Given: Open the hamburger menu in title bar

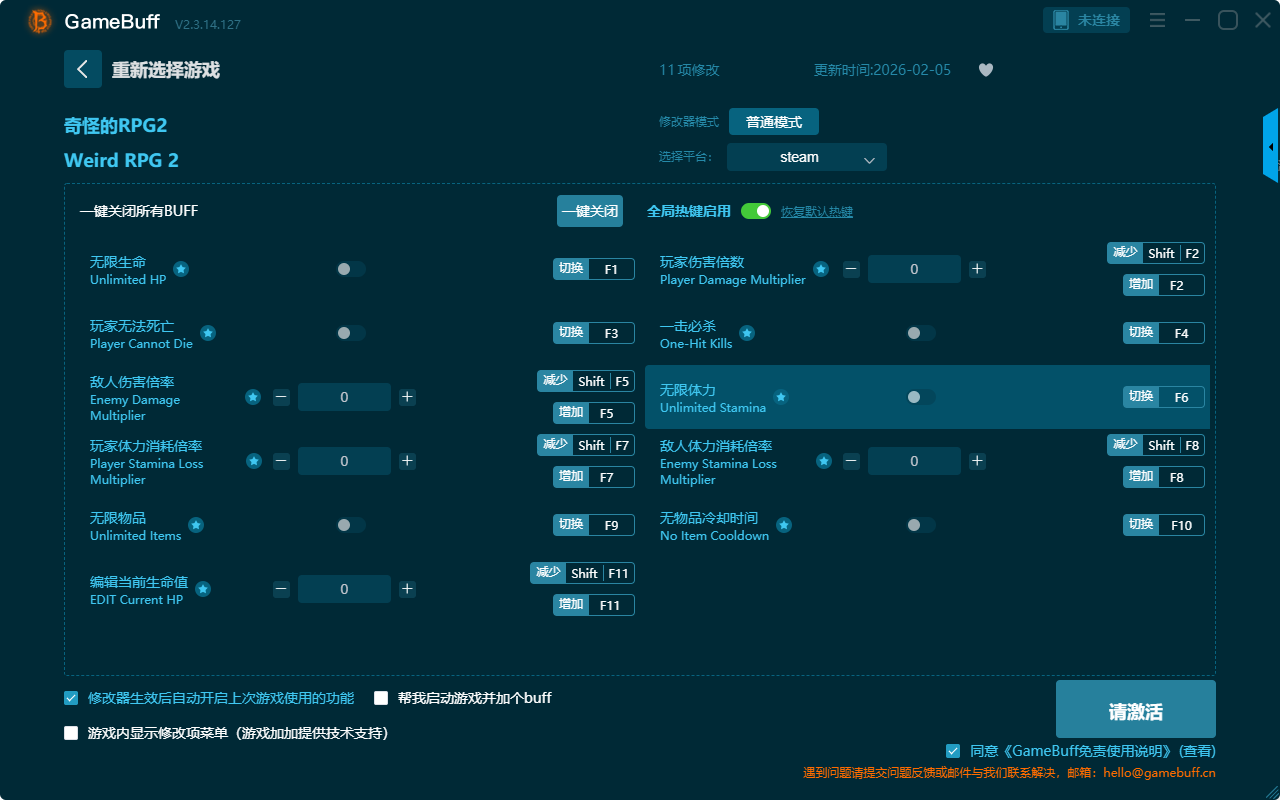Looking at the screenshot, I should (1157, 20).
